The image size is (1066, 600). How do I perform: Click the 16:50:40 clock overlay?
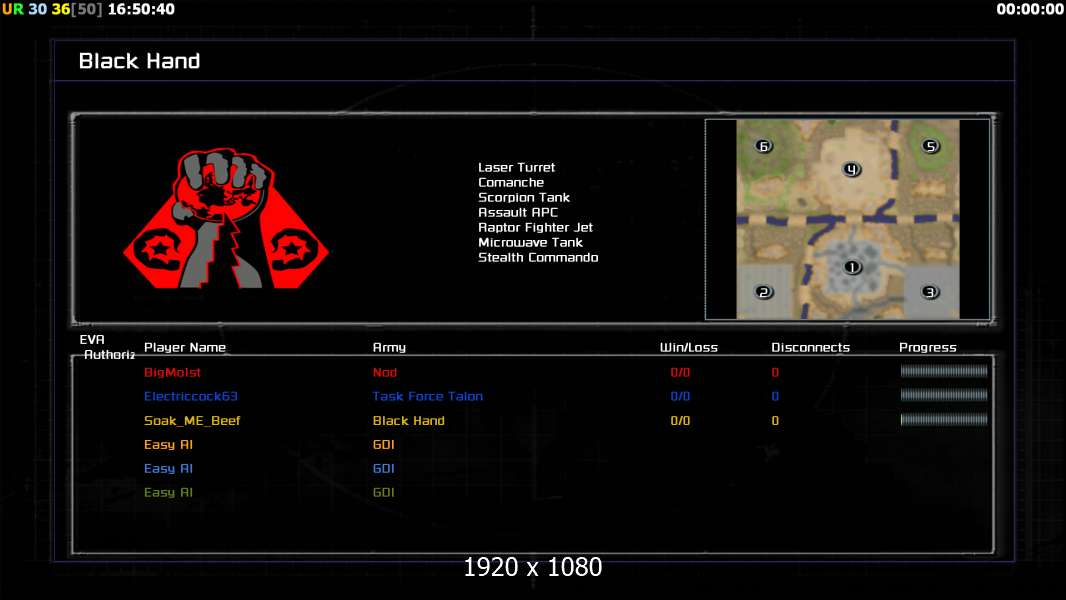pos(141,10)
